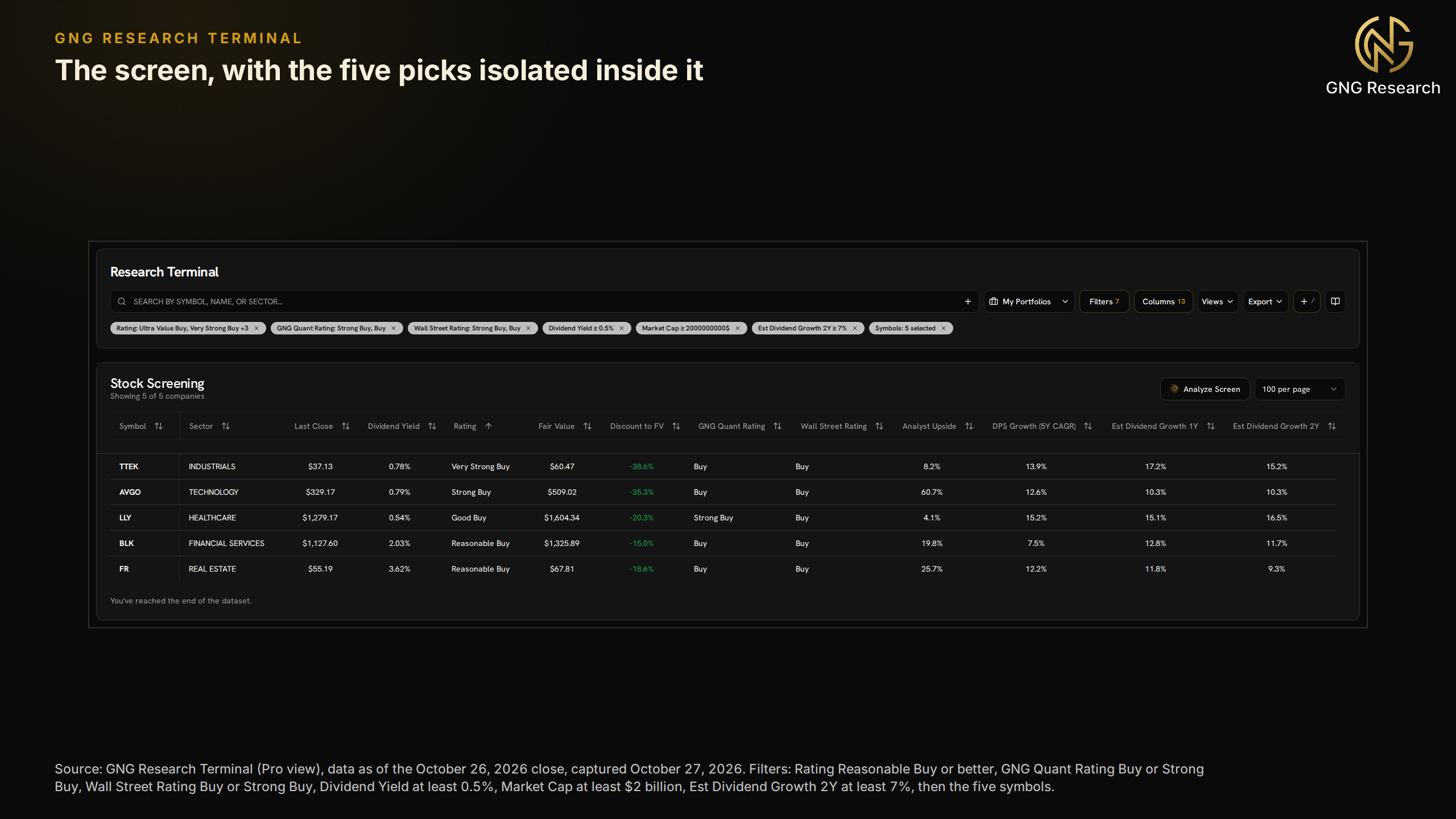
Task: Open the TTEK symbol row
Action: 129,466
